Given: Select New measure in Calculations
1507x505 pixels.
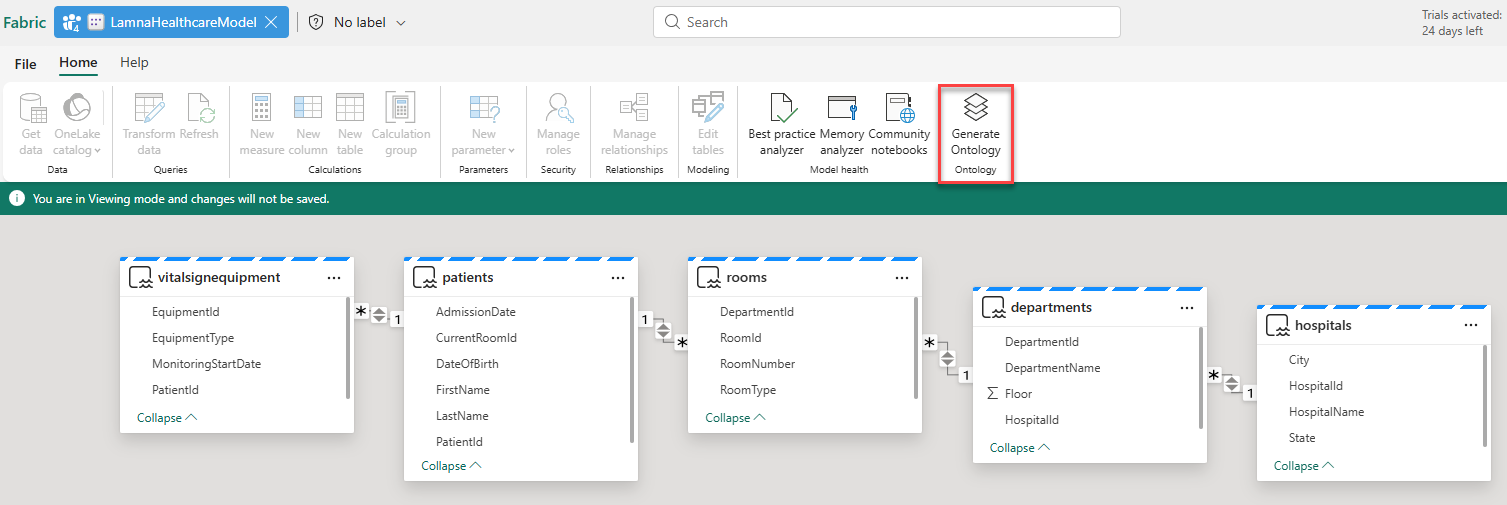Looking at the screenshot, I should [262, 125].
